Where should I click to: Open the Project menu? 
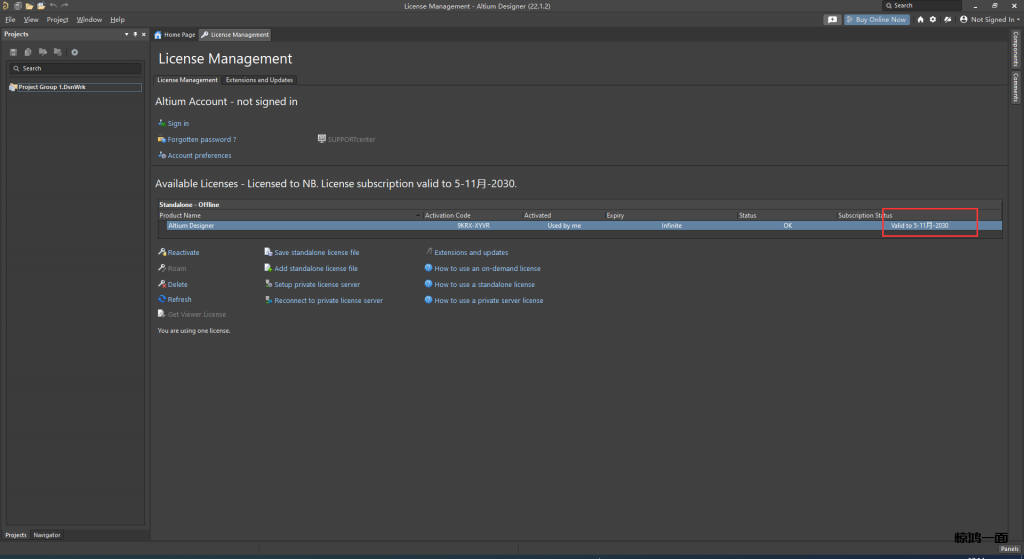[57, 19]
